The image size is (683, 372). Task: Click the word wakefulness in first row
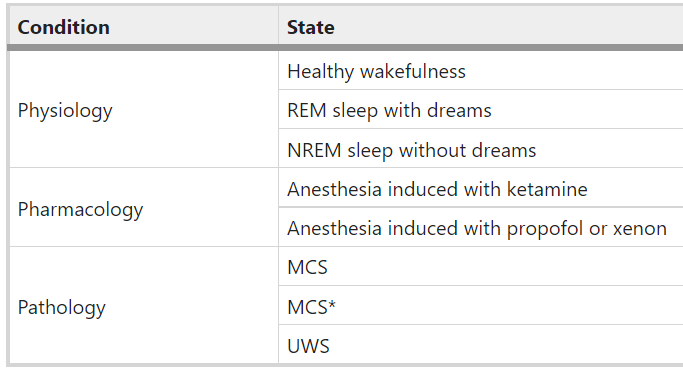coord(413,71)
